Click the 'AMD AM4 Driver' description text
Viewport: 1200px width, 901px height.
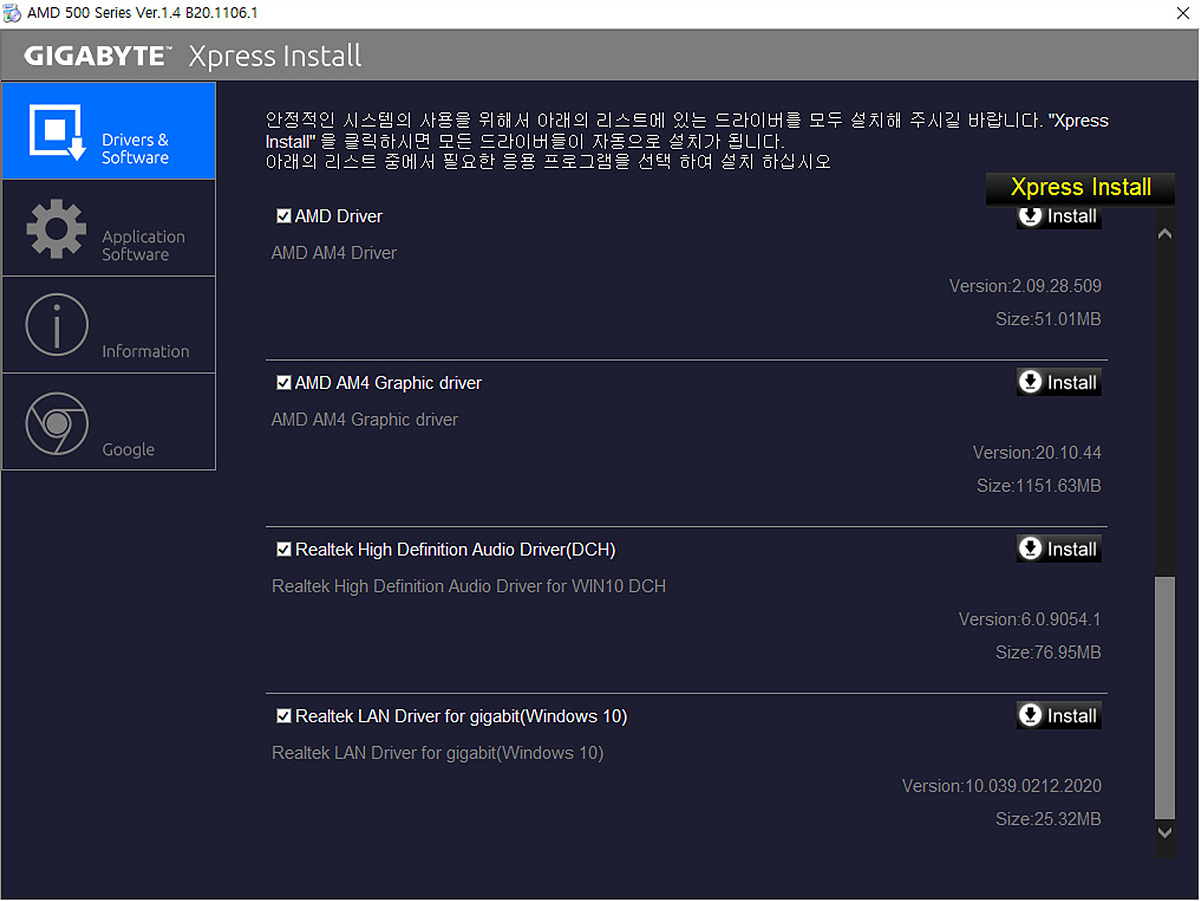(334, 253)
